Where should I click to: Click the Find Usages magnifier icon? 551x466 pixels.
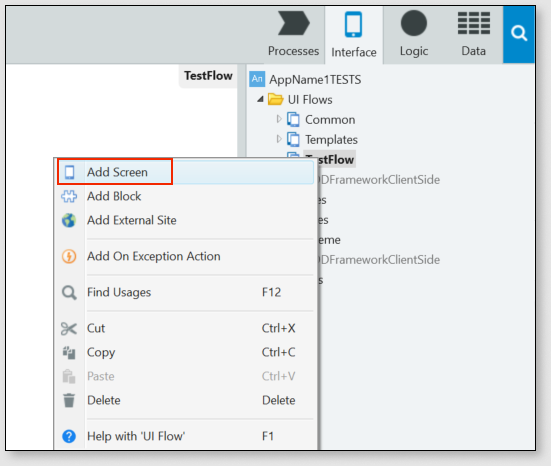69,292
